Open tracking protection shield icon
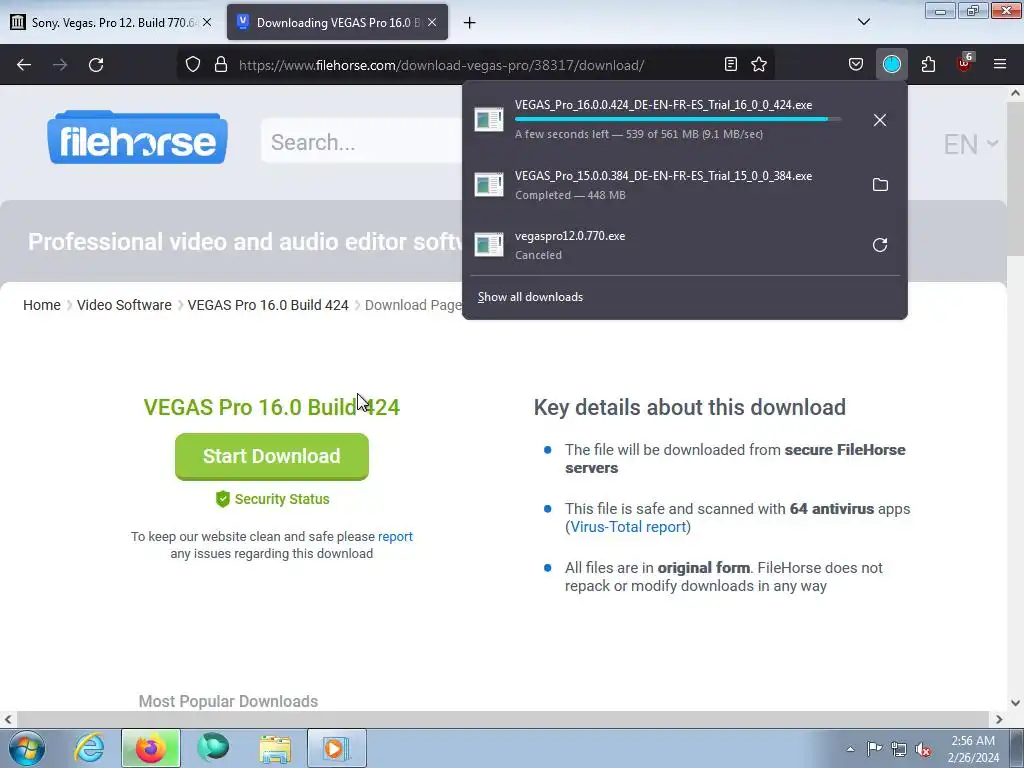 [x=193, y=65]
